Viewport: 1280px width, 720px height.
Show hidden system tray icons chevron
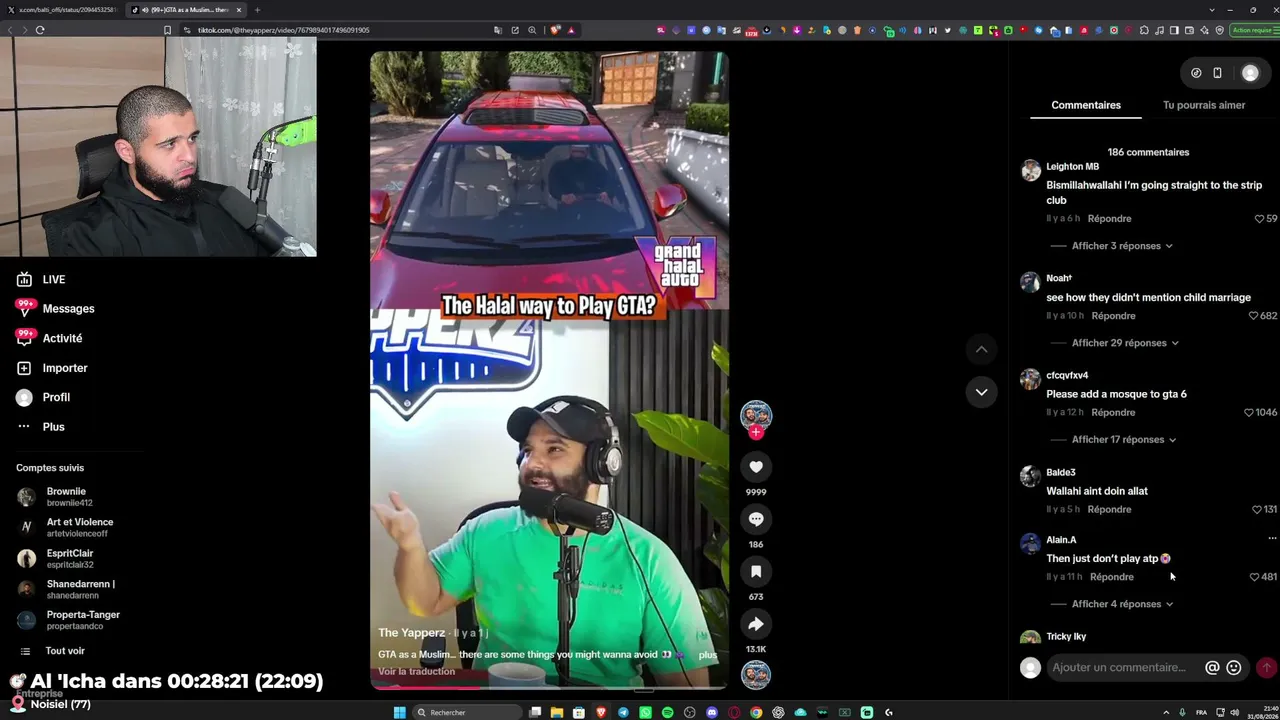1166,712
